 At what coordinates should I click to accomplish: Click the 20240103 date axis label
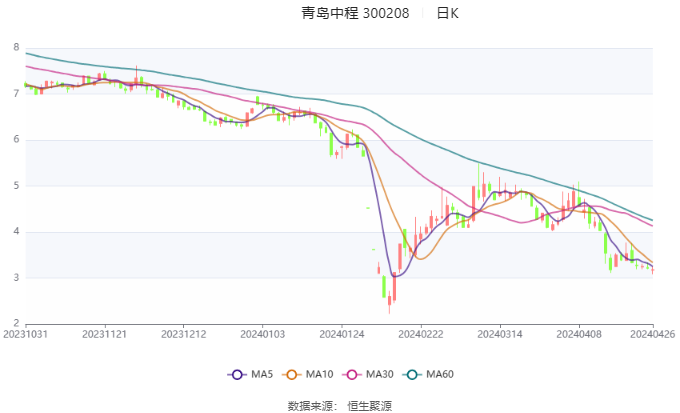262,334
